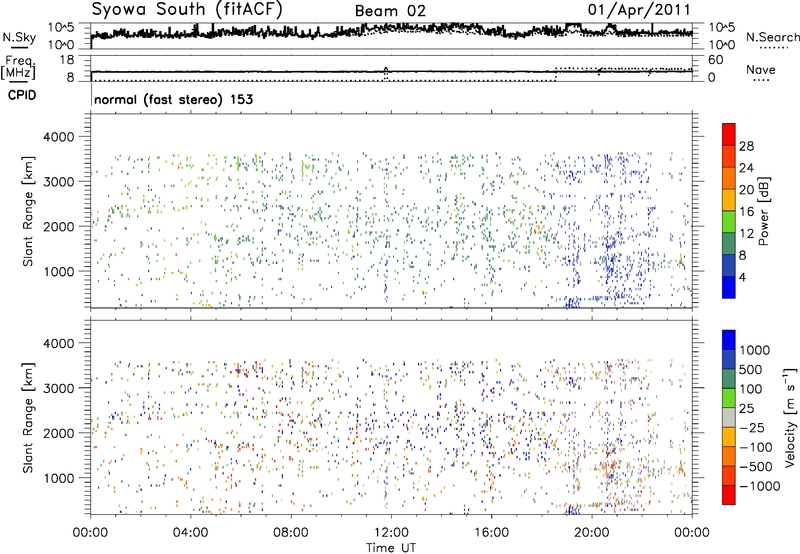Click the "-1000" velocity colorbar label

[760, 486]
